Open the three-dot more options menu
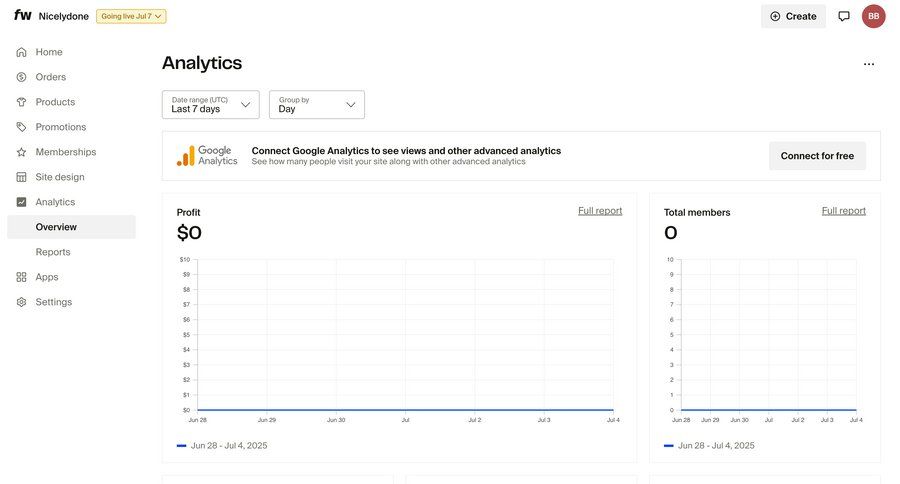Screen dimensions: 900x484 (x=869, y=64)
